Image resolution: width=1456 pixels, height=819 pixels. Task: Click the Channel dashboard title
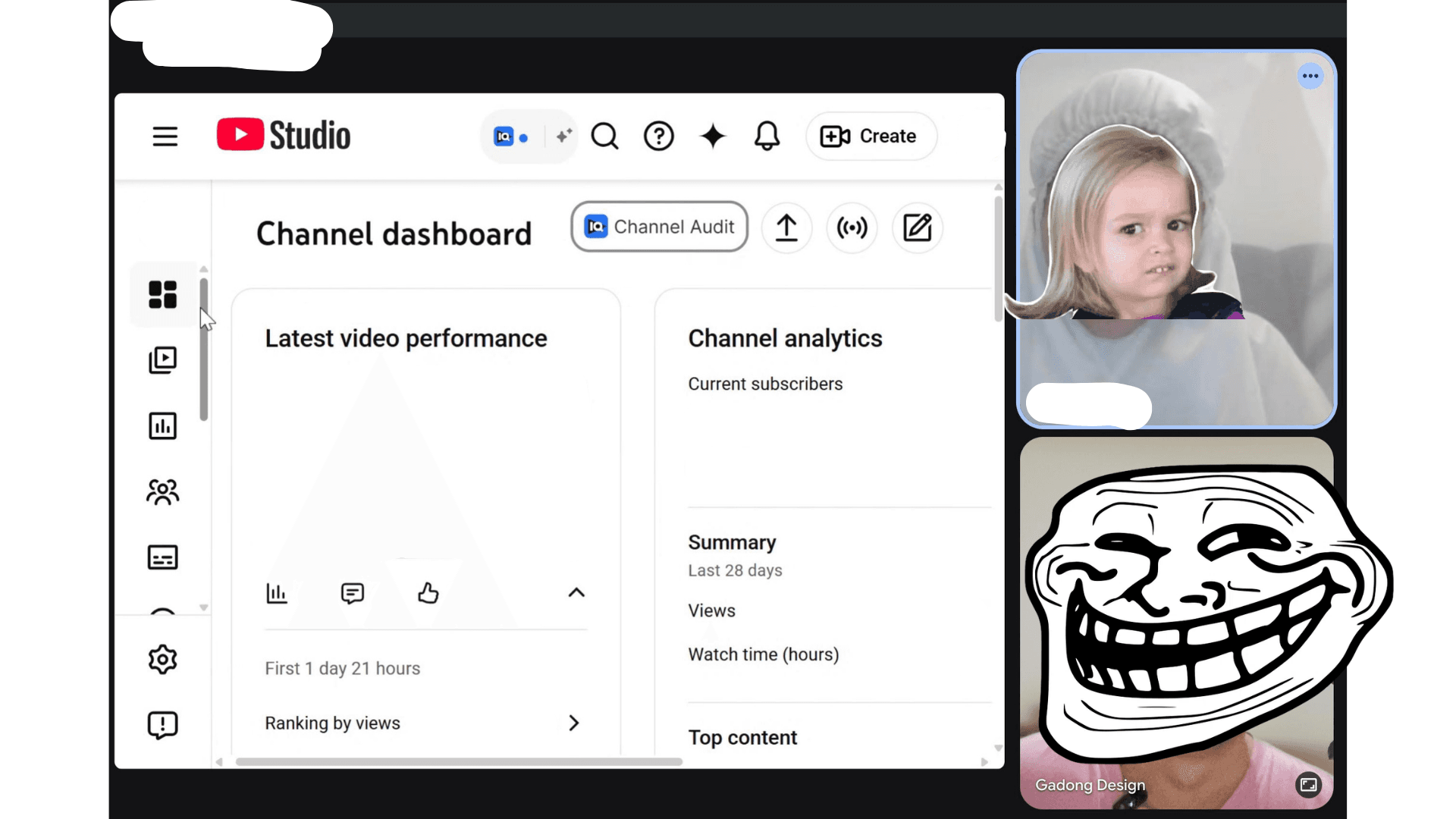point(394,234)
